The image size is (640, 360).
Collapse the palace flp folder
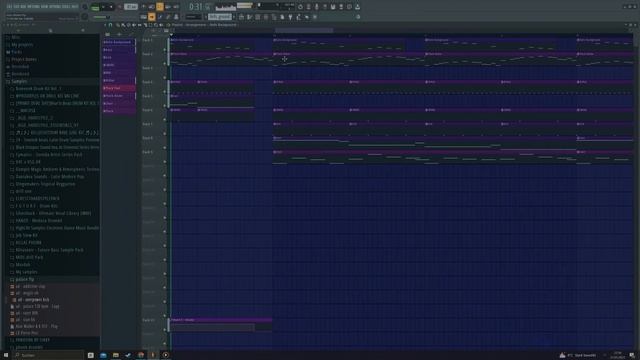tap(24, 279)
